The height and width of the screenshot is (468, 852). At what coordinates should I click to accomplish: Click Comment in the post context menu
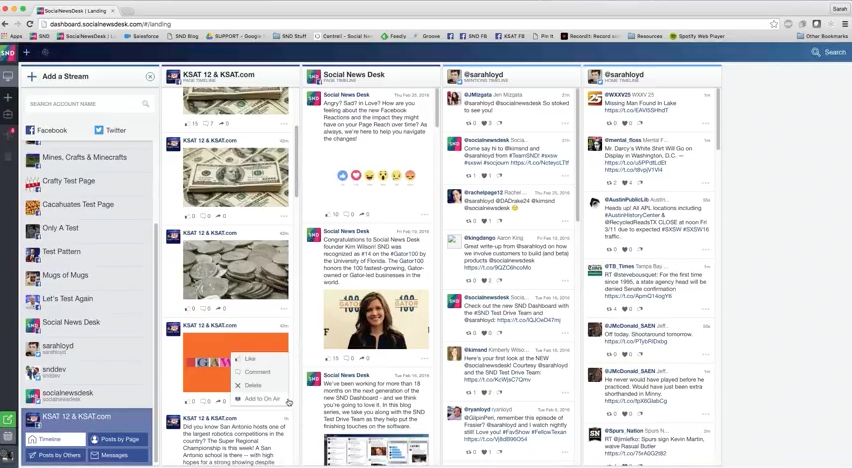click(259, 372)
